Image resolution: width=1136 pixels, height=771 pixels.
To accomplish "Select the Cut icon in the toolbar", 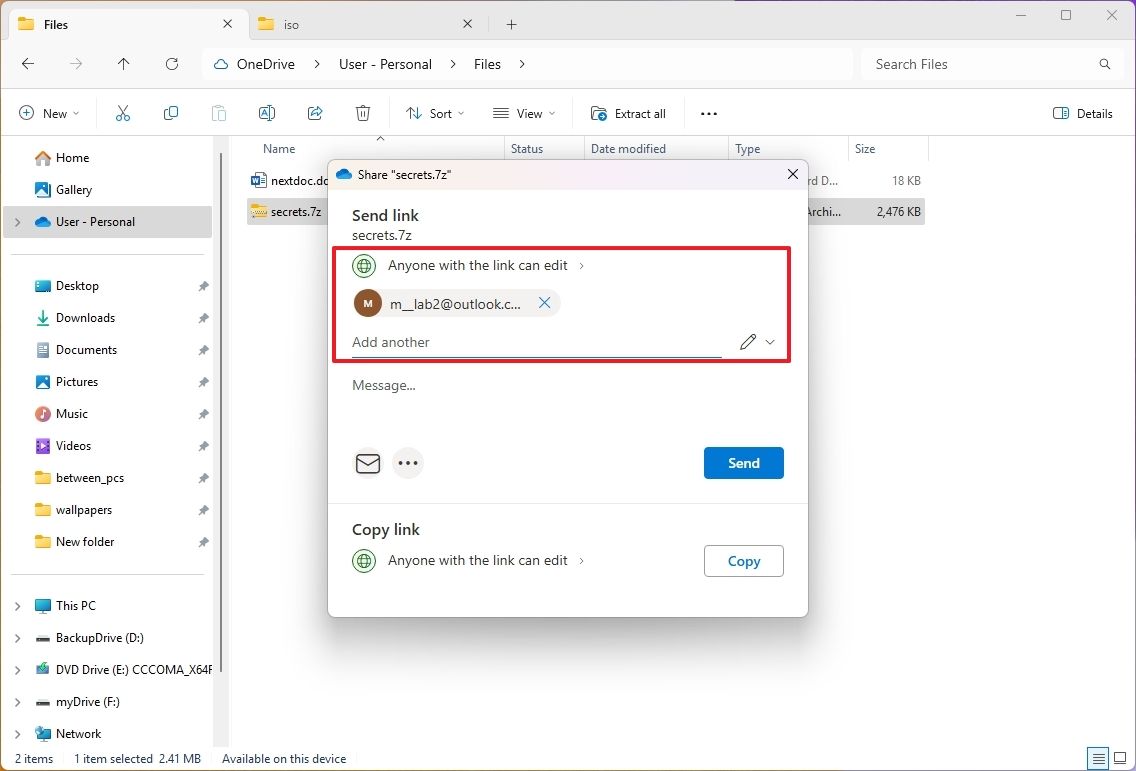I will click(123, 113).
